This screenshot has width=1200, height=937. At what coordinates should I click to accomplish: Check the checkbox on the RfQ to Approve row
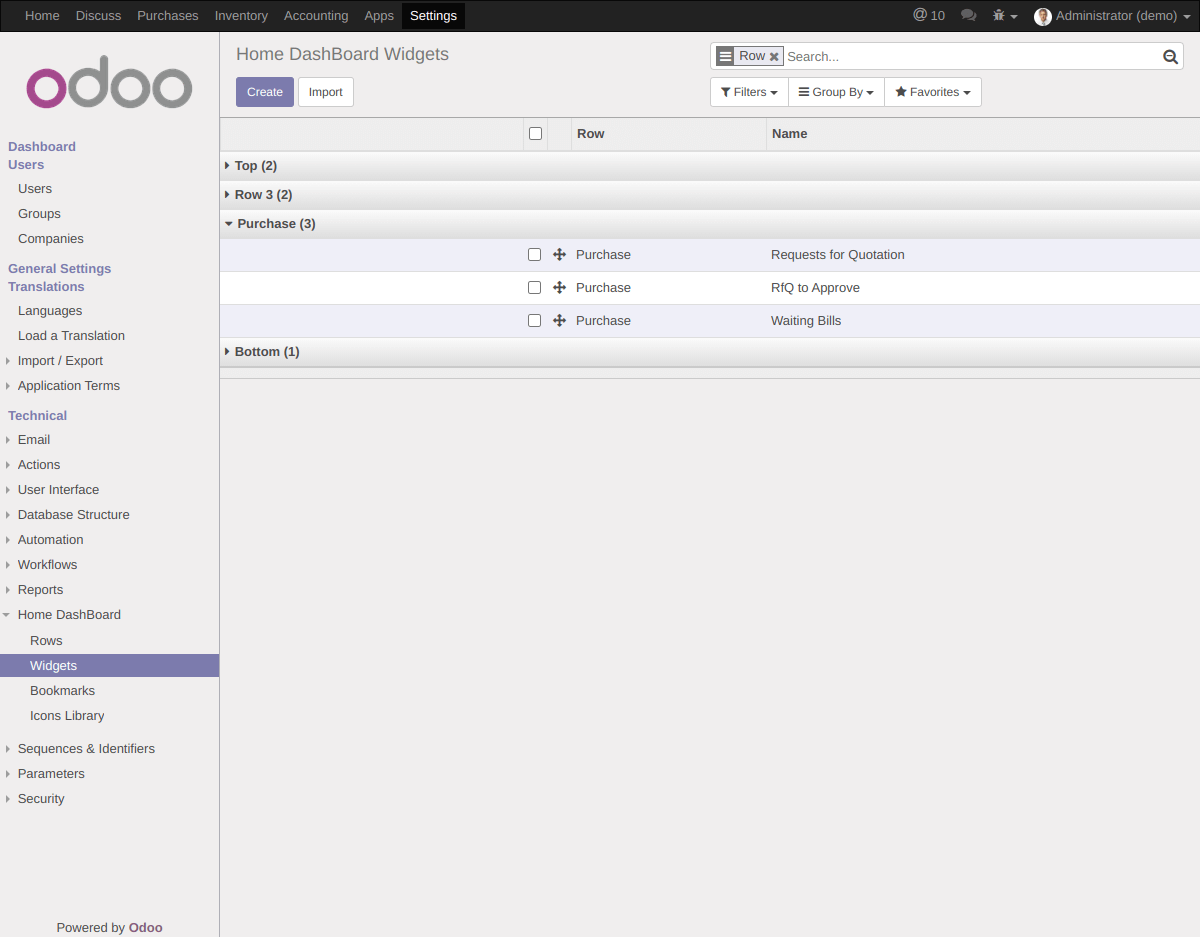534,287
